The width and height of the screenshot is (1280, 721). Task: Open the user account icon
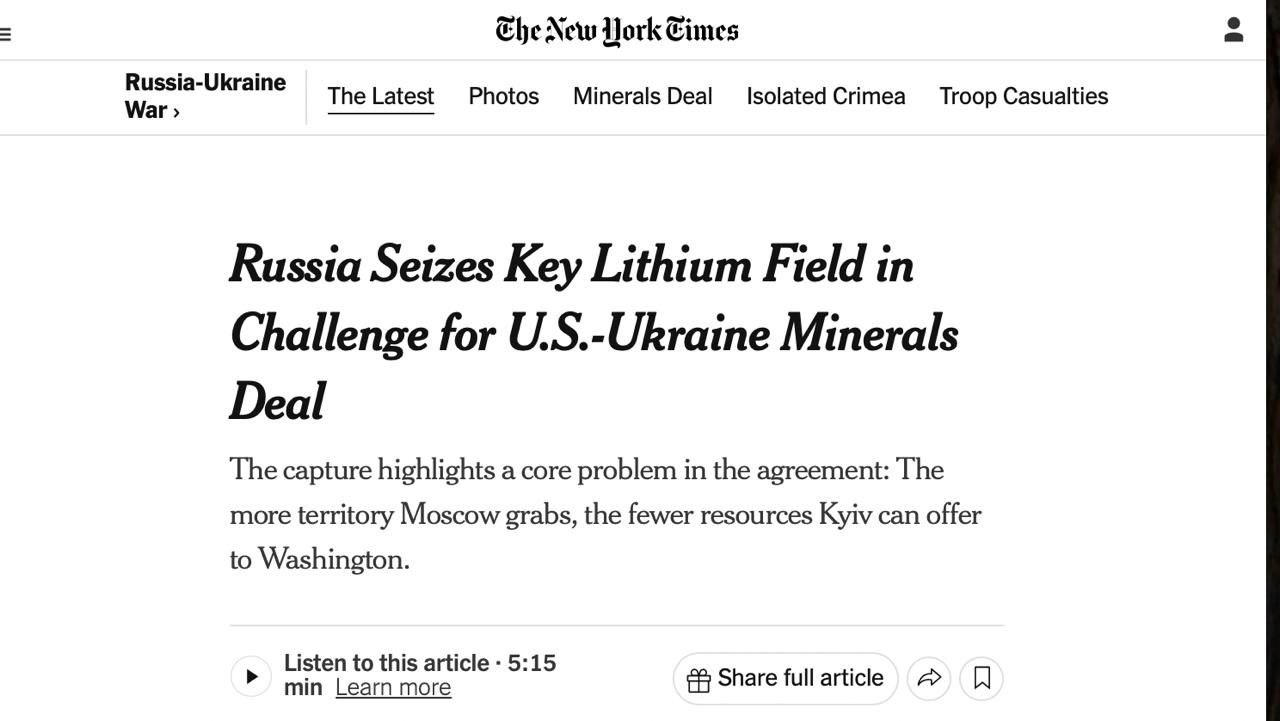[1233, 30]
